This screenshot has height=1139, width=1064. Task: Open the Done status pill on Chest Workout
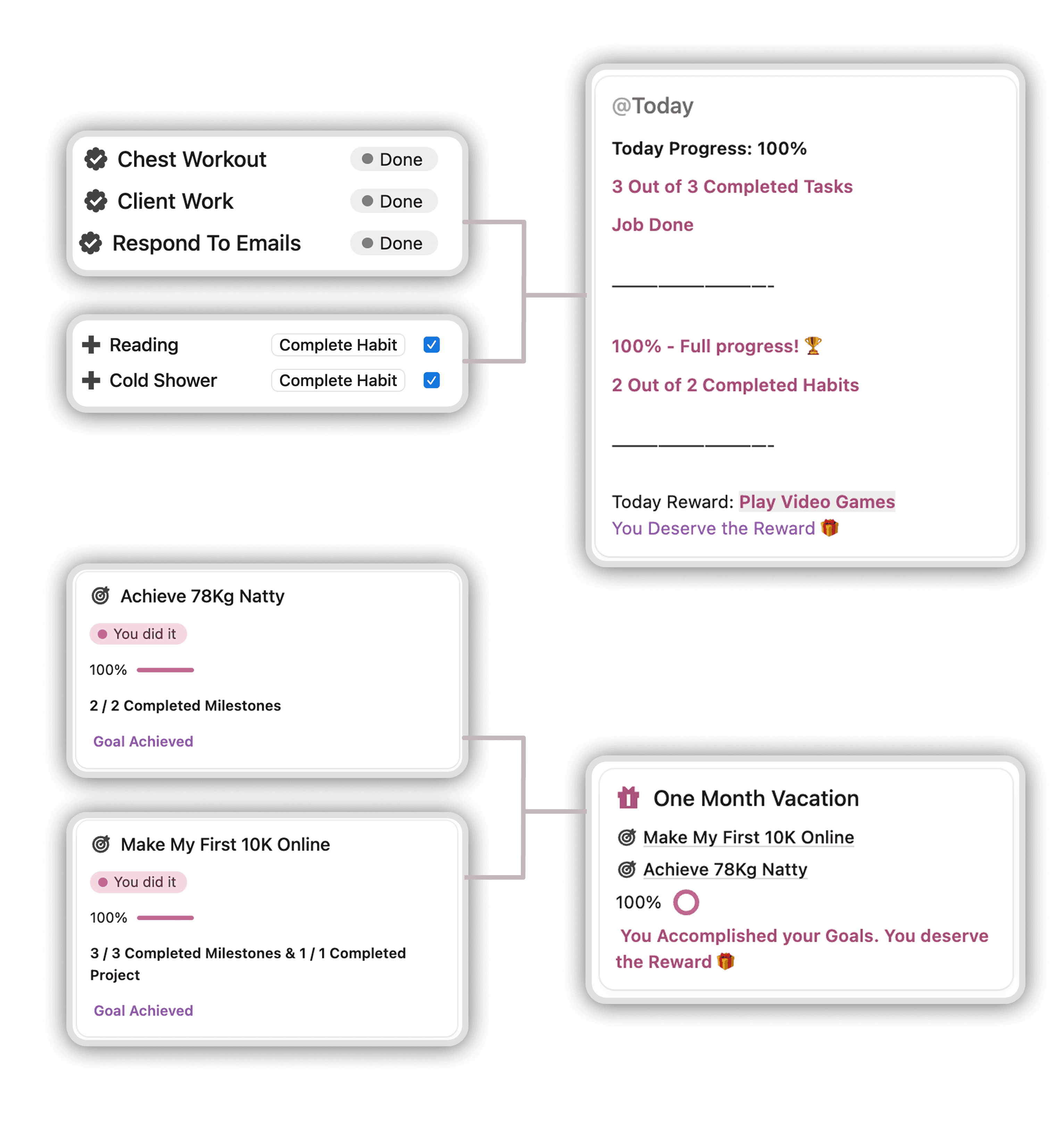coord(394,159)
